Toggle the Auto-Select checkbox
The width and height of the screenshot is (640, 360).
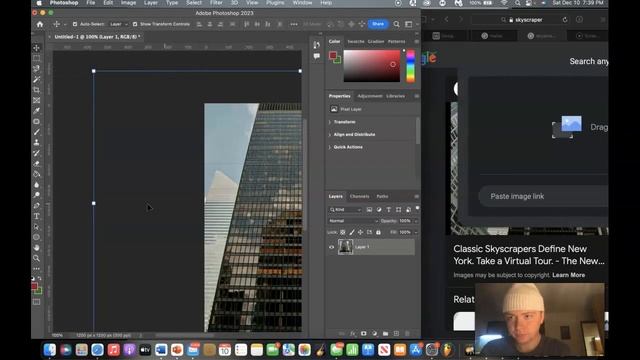75,24
